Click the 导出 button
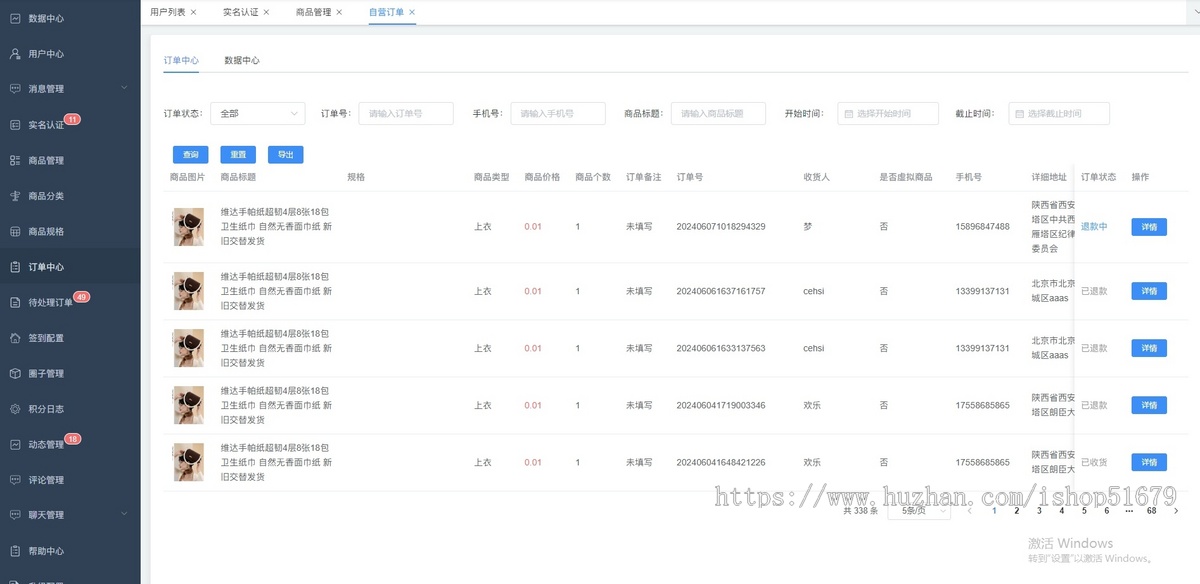The width and height of the screenshot is (1200, 584). click(286, 155)
